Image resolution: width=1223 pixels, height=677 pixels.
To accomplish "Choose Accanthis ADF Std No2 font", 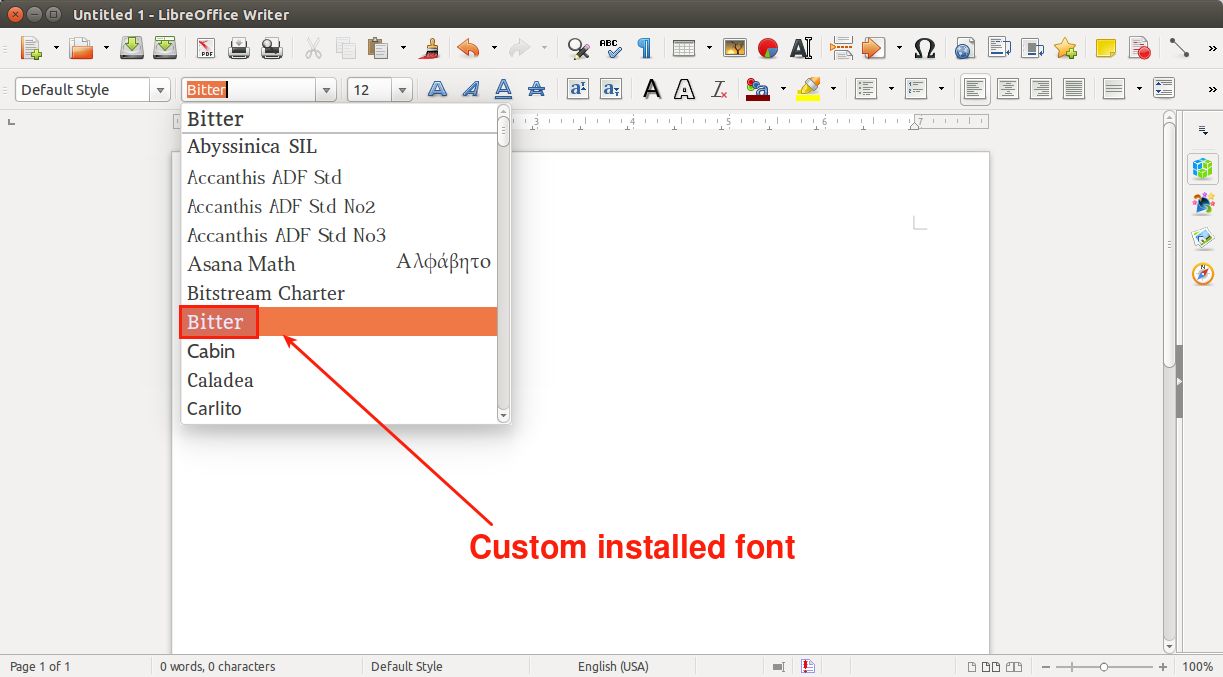I will pyautogui.click(x=339, y=206).
